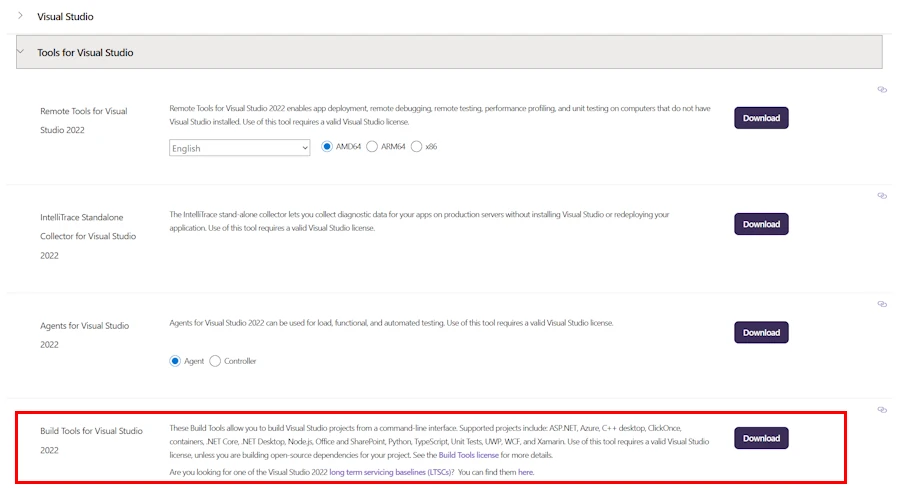Download Build Tools for Visual Studio 2022
The height and width of the screenshot is (488, 900).
[x=761, y=438]
